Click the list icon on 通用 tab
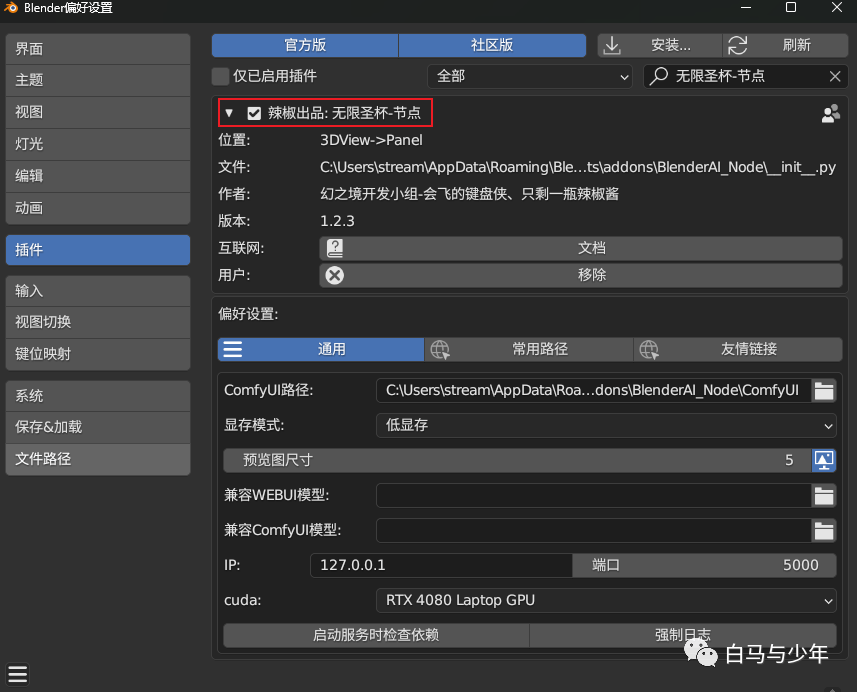Viewport: 857px width, 692px height. [x=233, y=349]
